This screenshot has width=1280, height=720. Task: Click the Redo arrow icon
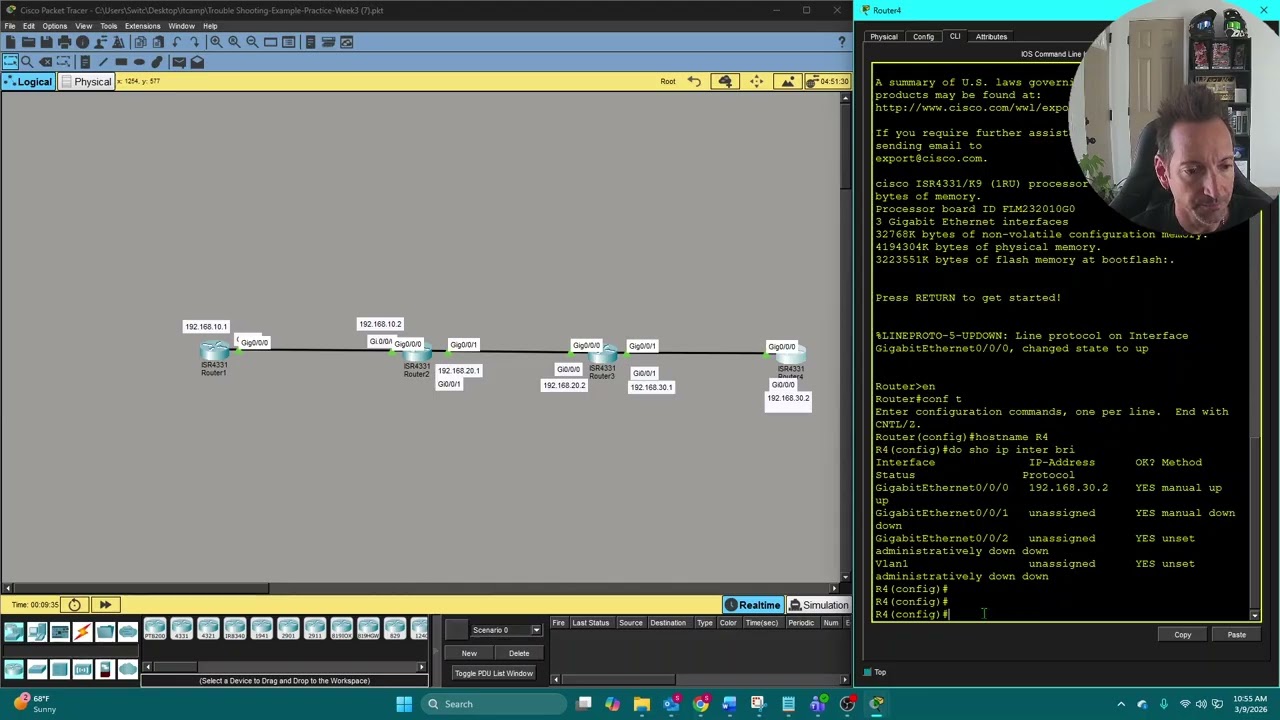(194, 42)
